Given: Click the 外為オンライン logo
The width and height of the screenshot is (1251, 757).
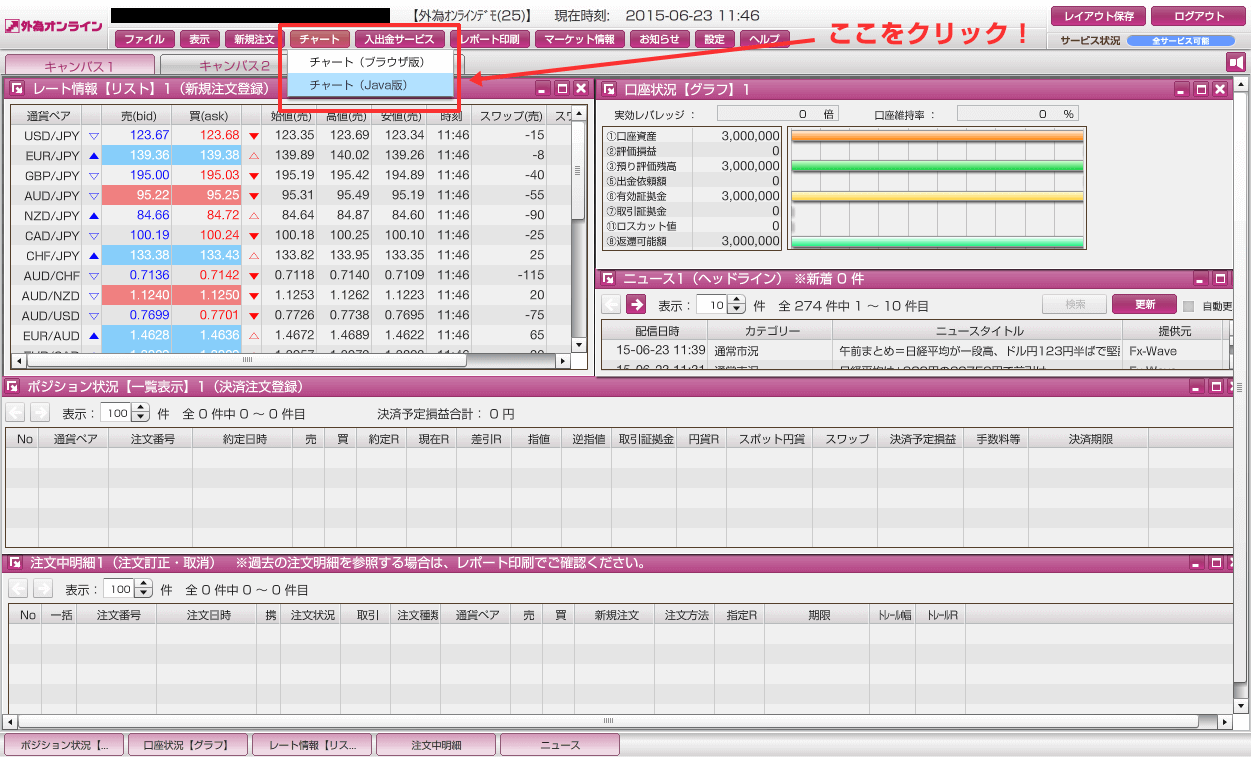Looking at the screenshot, I should tap(54, 27).
